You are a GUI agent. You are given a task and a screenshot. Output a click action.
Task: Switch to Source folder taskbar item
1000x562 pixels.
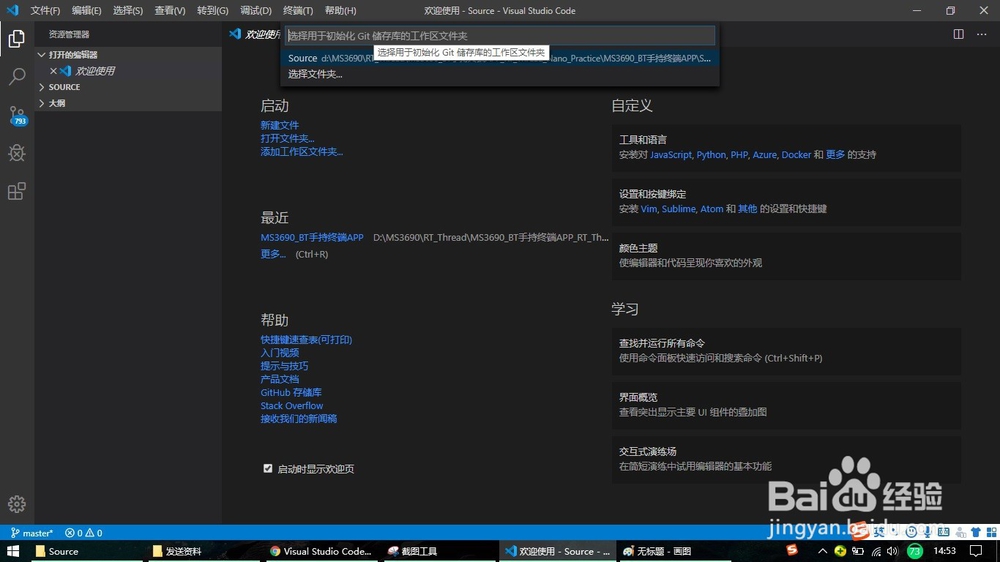[x=86, y=551]
